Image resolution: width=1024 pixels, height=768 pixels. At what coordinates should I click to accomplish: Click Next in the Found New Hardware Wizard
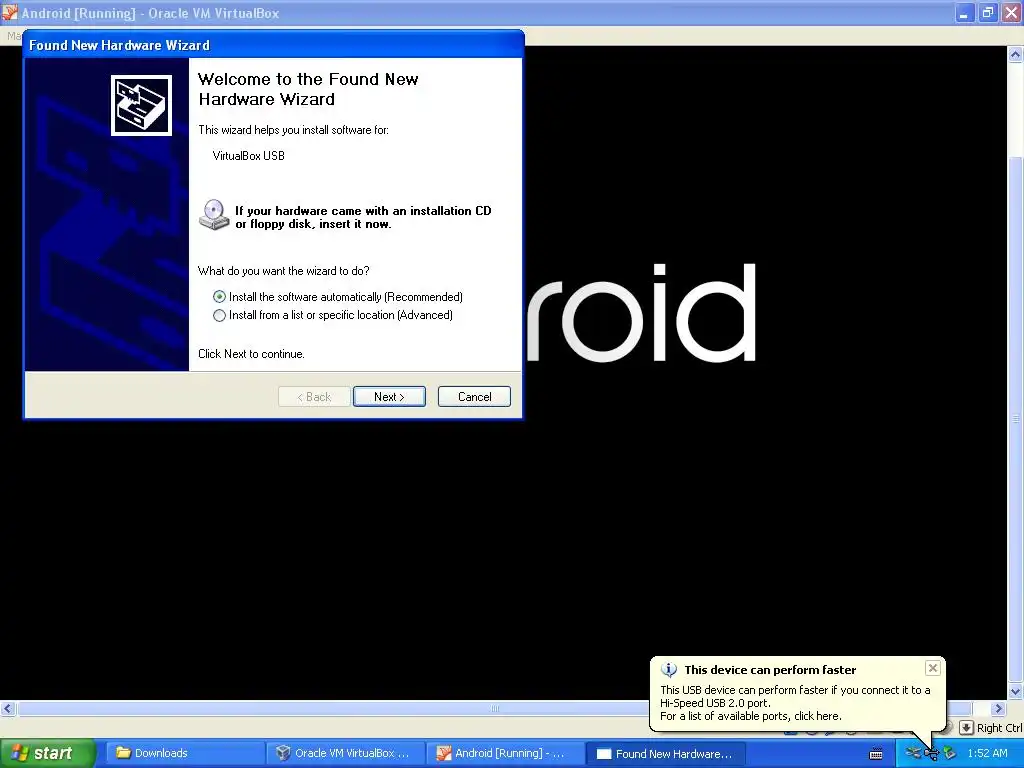coord(389,396)
